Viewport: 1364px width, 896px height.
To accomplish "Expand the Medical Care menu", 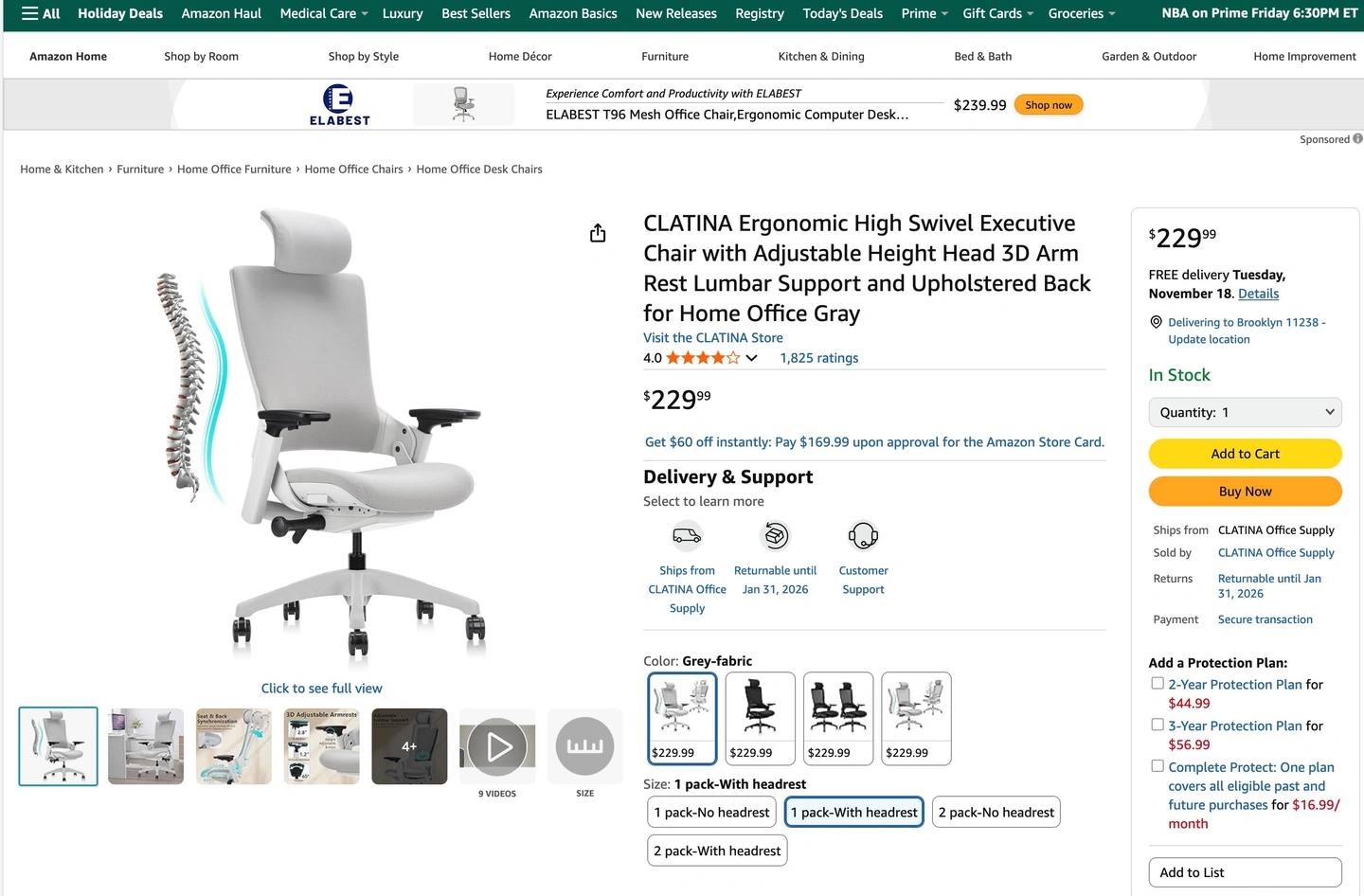I will tap(324, 13).
